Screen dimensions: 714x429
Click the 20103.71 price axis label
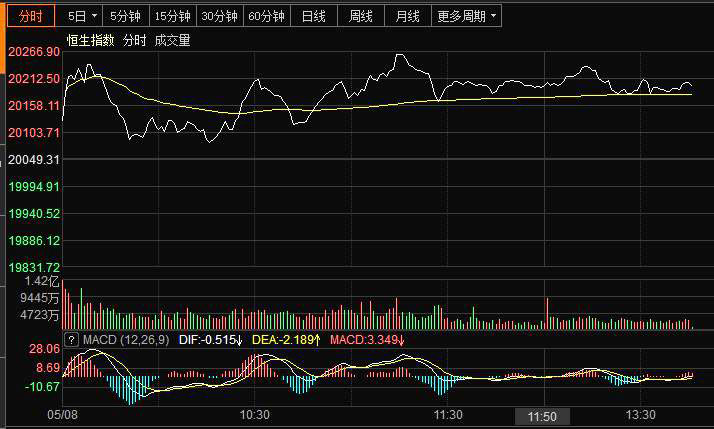click(x=34, y=133)
